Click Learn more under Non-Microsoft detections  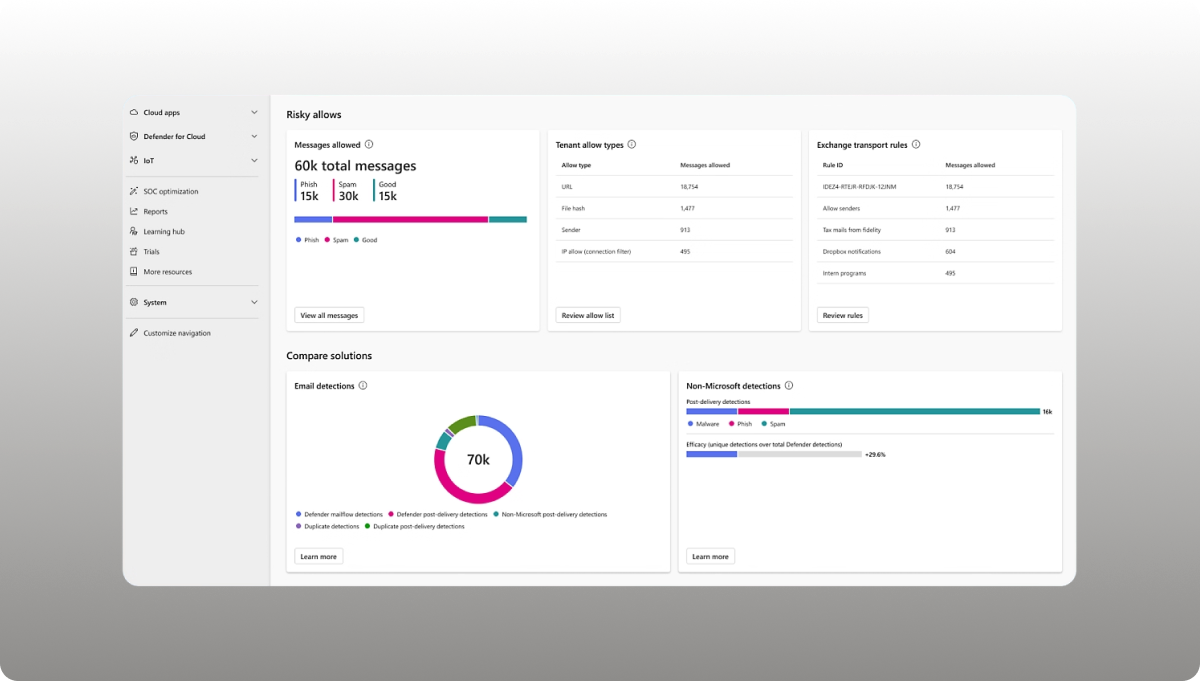(711, 556)
